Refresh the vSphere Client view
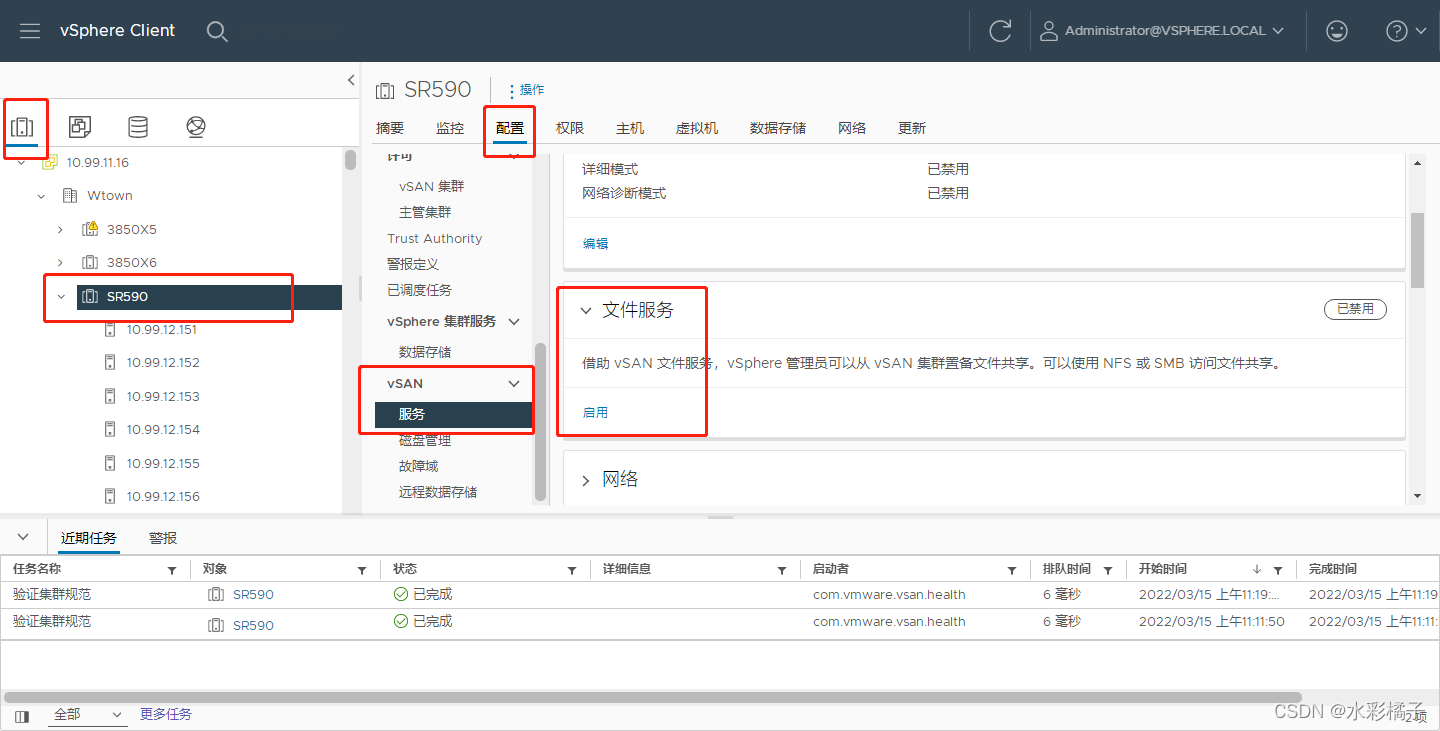The width and height of the screenshot is (1440, 731). pos(1000,31)
